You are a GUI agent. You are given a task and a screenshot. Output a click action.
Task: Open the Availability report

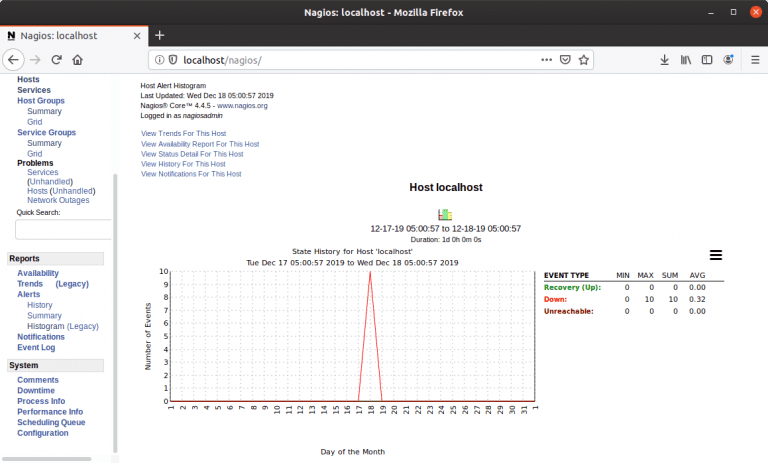tap(38, 273)
